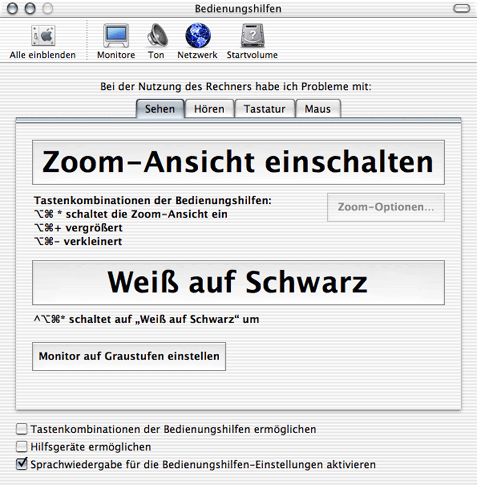Select the Sehen tab
Viewport: 477px width, 486px height.
(160, 109)
